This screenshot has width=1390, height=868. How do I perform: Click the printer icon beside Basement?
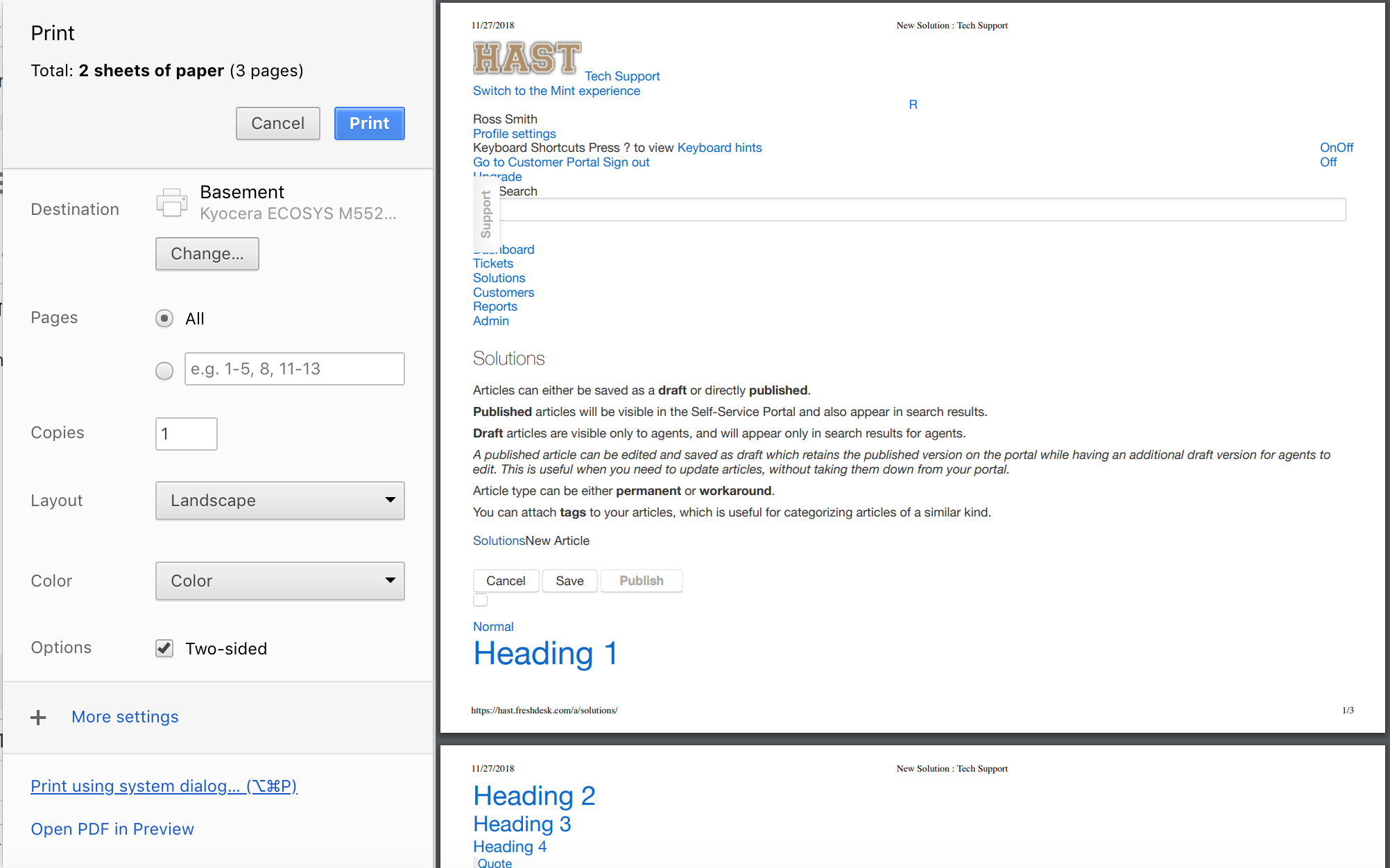pyautogui.click(x=172, y=202)
